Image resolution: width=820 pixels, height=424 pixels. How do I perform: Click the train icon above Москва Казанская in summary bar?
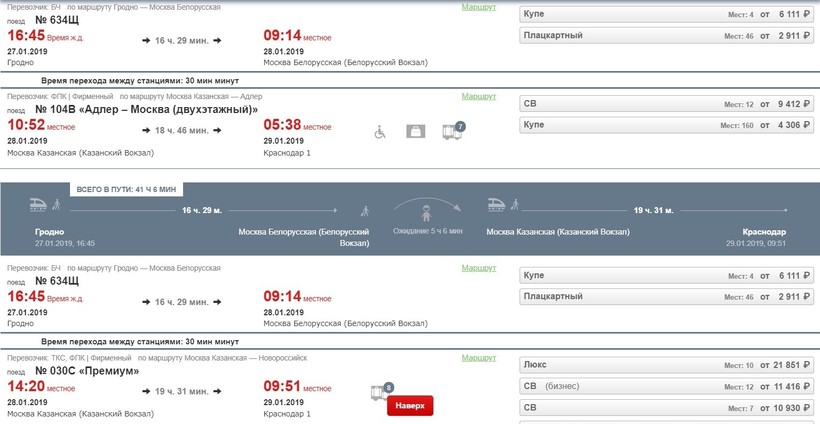click(x=496, y=204)
